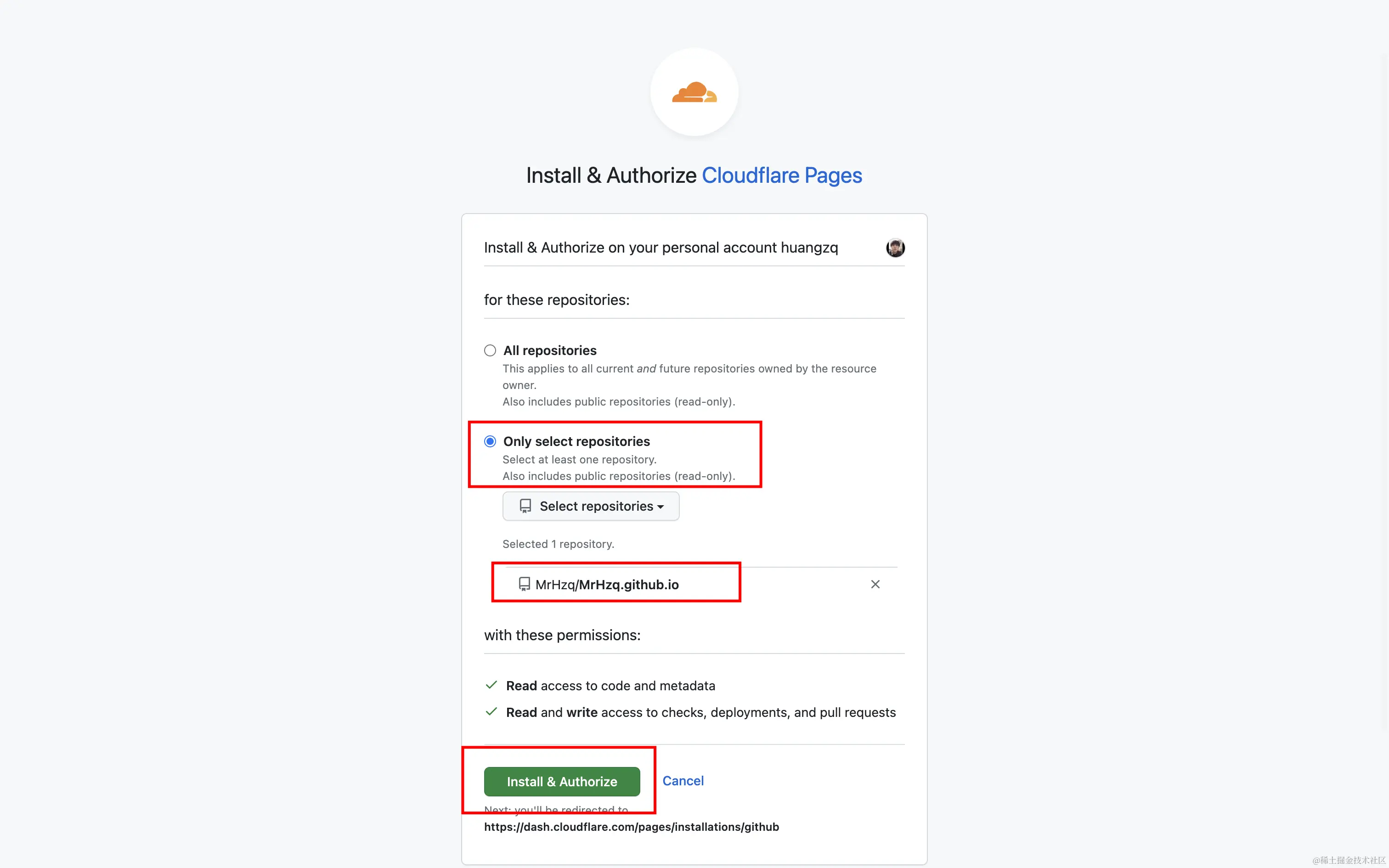Click the 'for these repositories:' label
This screenshot has width=1389, height=868.
556,299
